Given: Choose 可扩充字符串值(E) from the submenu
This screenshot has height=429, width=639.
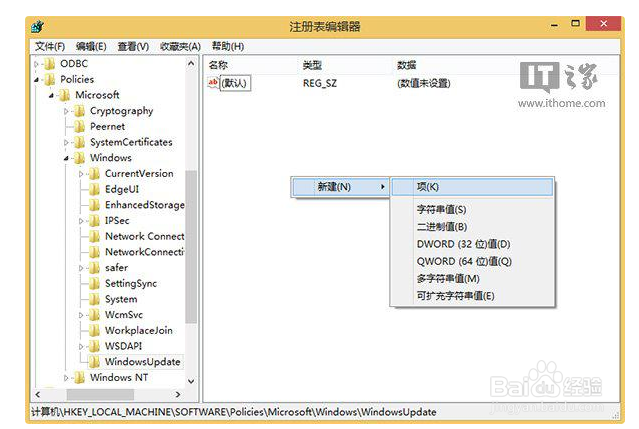Looking at the screenshot, I should tap(455, 296).
